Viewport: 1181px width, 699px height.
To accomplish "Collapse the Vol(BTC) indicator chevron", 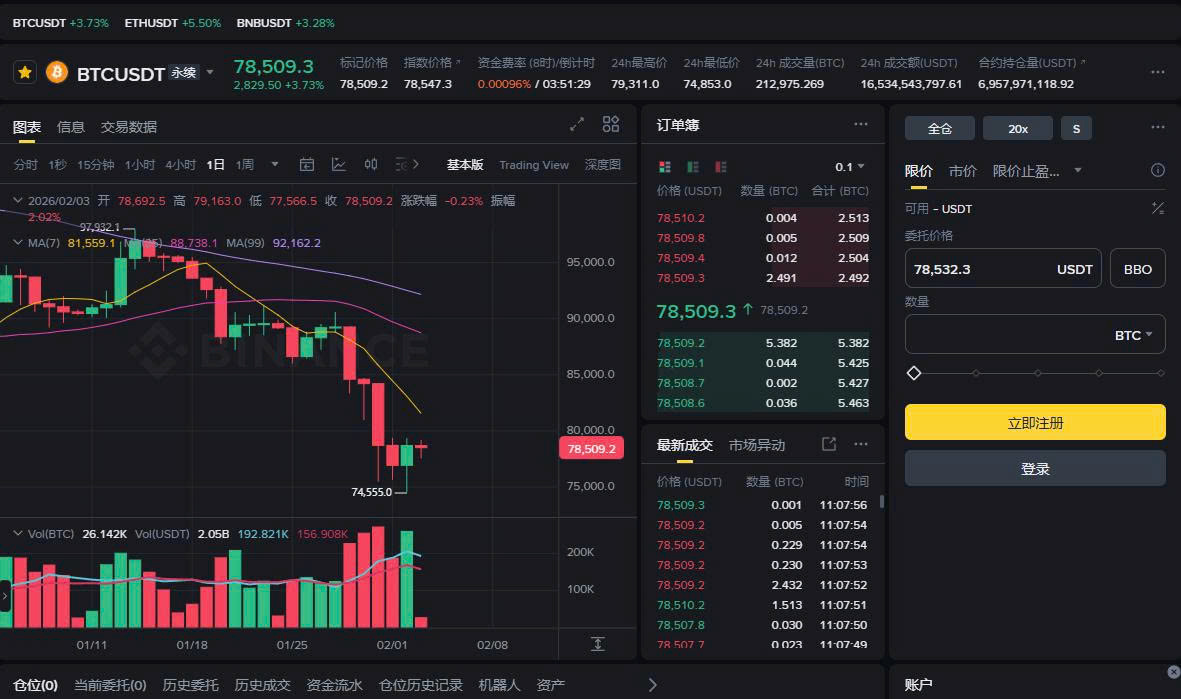I will (17, 533).
